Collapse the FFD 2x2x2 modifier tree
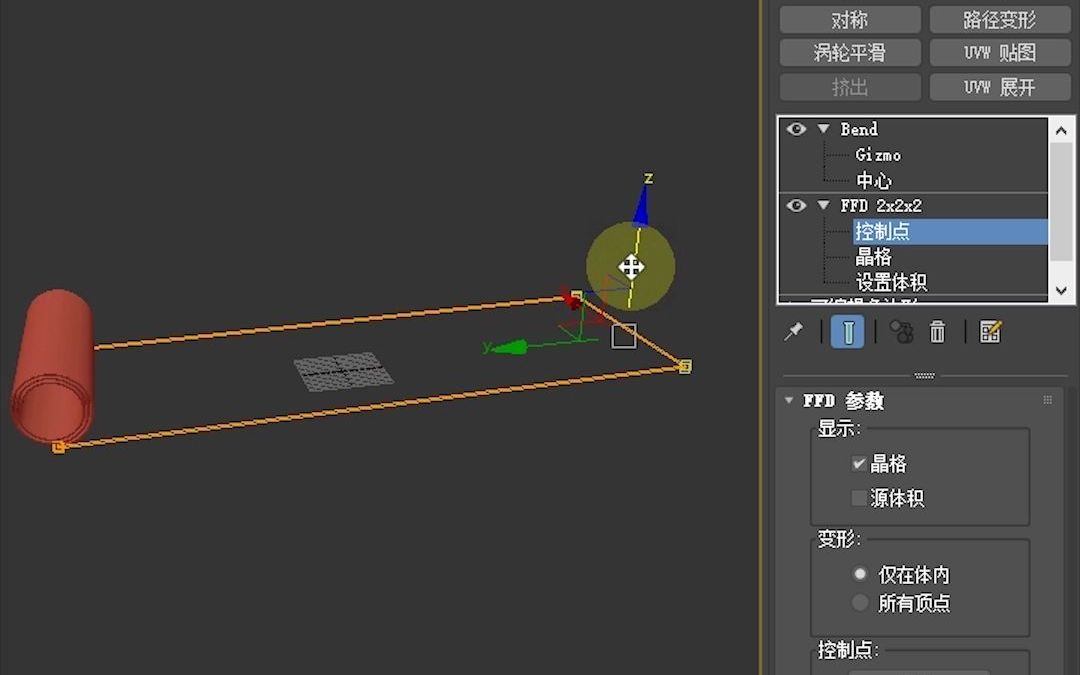Screen dimensions: 1080x675 coord(822,205)
